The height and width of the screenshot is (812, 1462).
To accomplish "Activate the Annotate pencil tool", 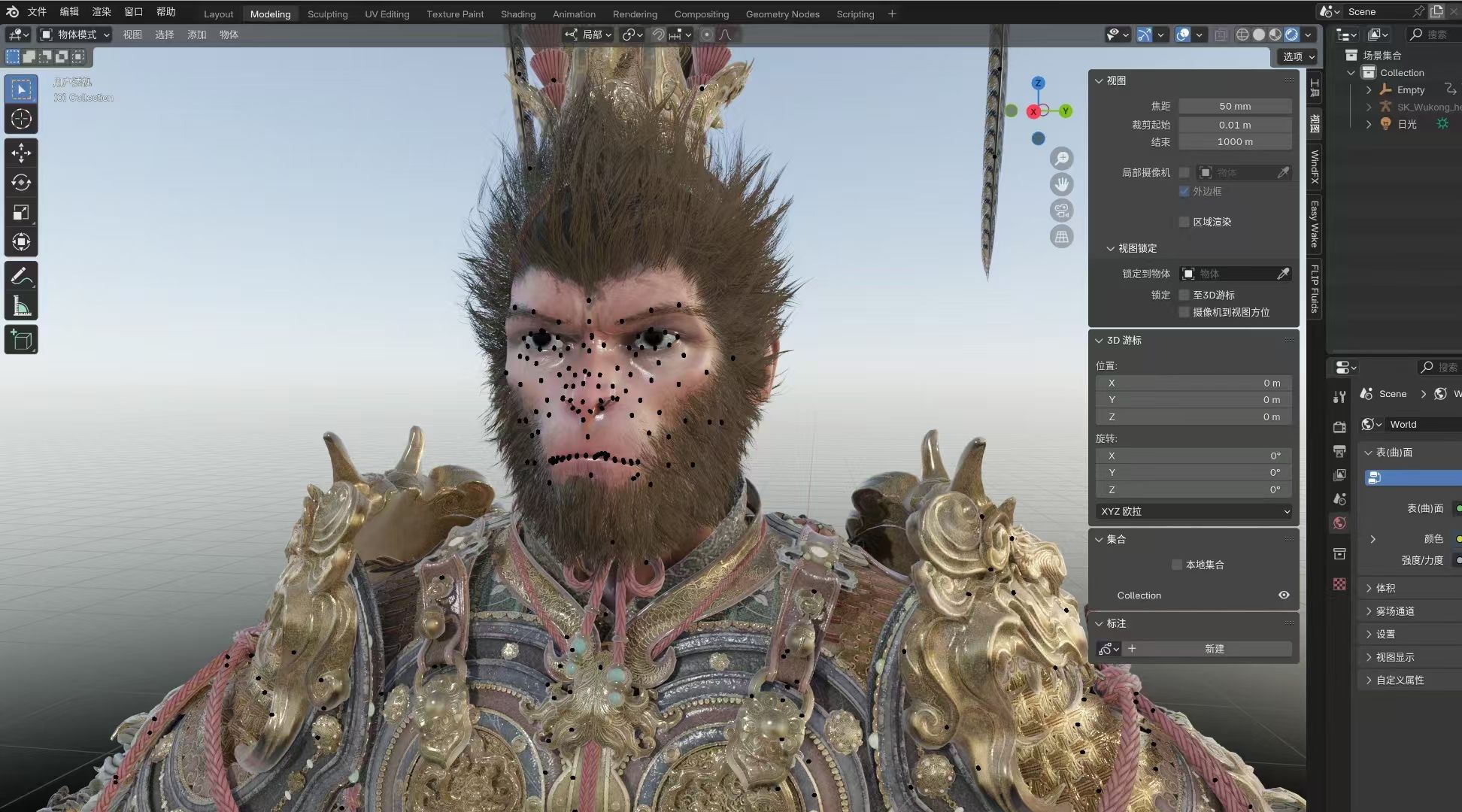I will [x=21, y=277].
